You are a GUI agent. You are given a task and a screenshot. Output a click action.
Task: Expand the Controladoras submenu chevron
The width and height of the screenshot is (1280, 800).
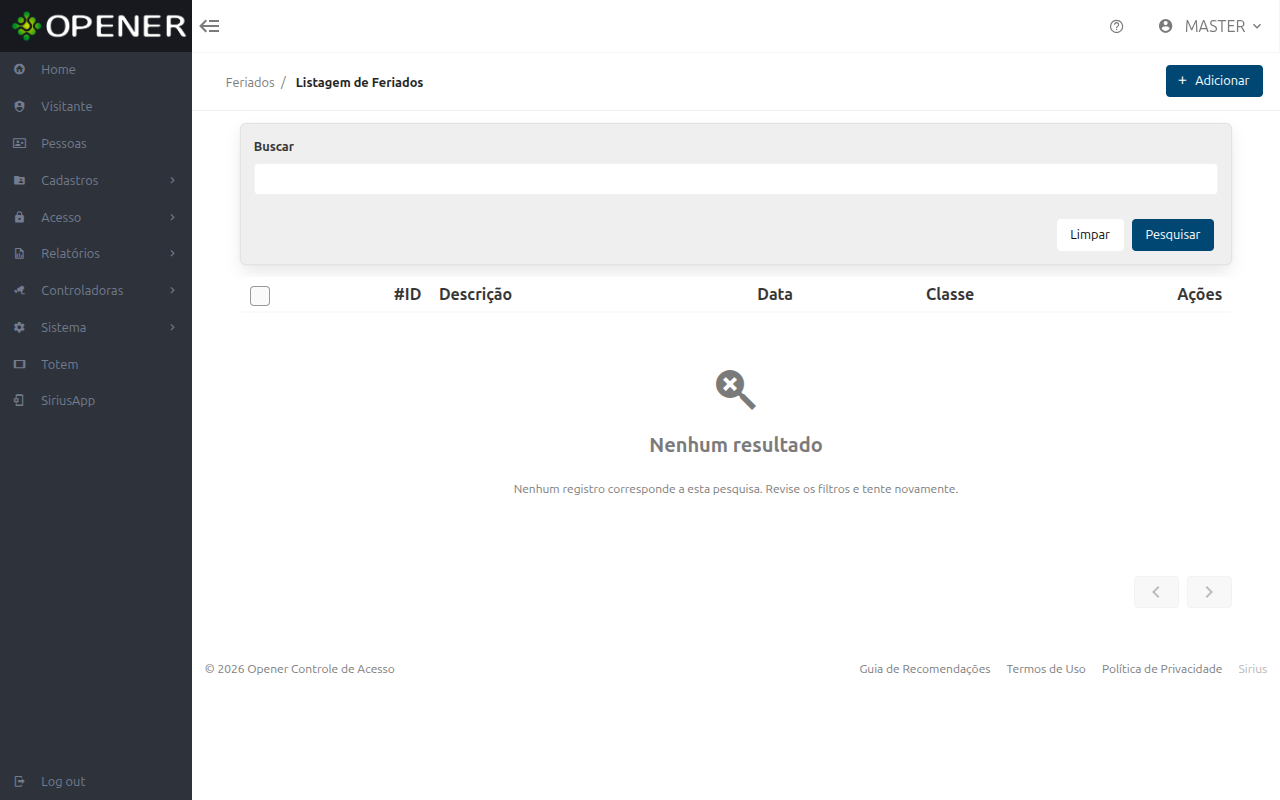point(172,291)
